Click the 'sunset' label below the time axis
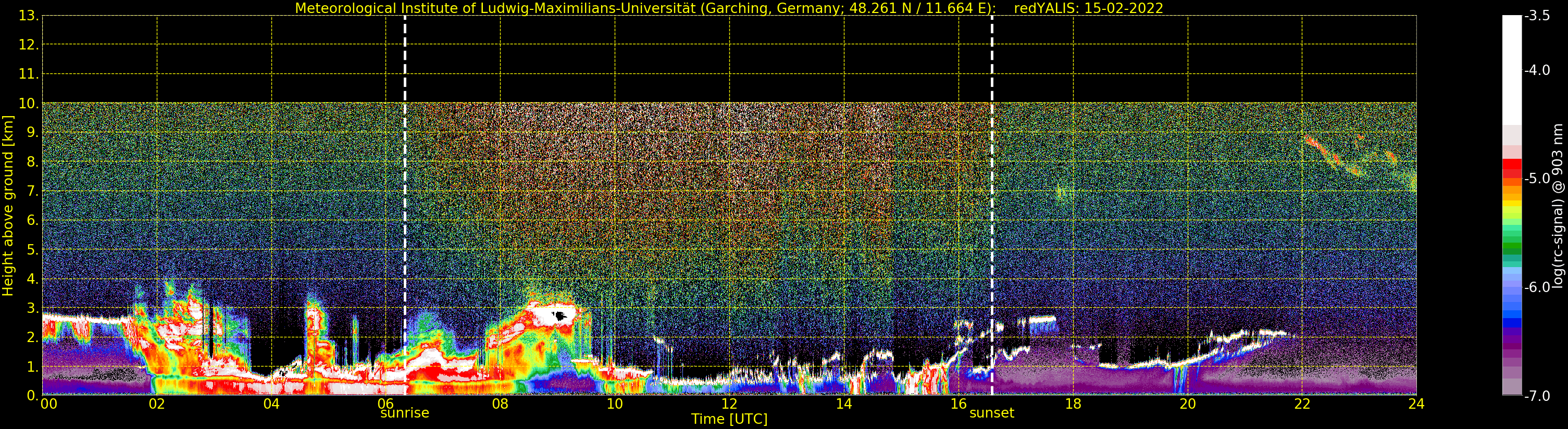The image size is (1568, 429). [x=991, y=412]
